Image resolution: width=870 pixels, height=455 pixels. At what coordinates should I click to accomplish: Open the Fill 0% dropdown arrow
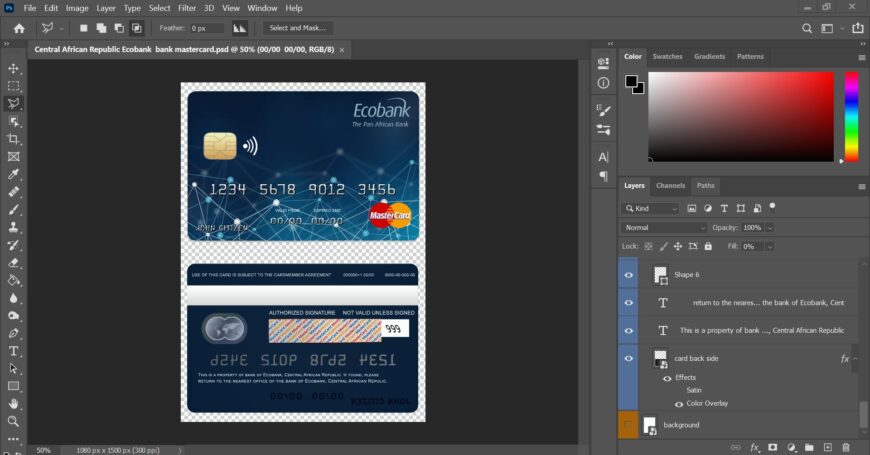coord(770,246)
